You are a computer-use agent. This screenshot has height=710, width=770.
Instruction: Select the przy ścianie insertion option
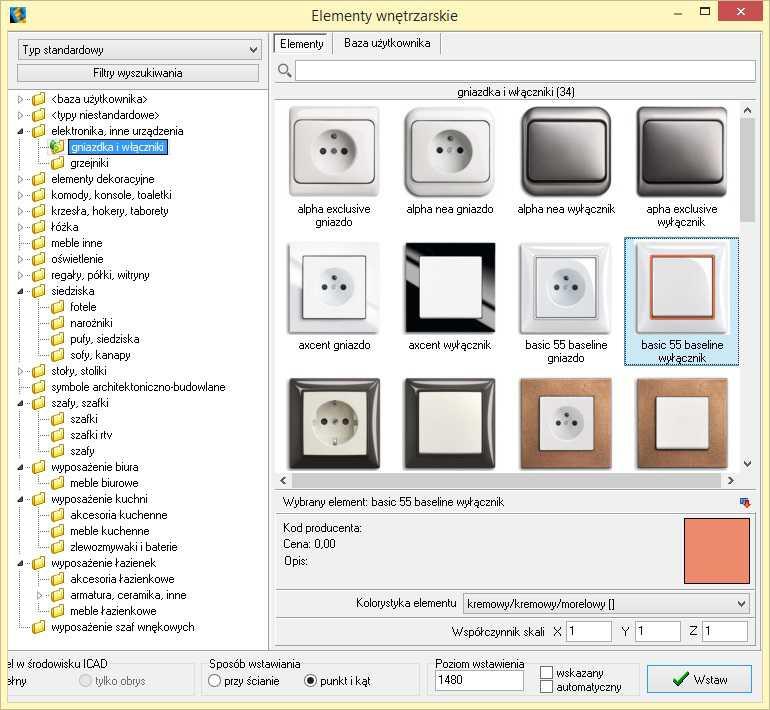214,681
